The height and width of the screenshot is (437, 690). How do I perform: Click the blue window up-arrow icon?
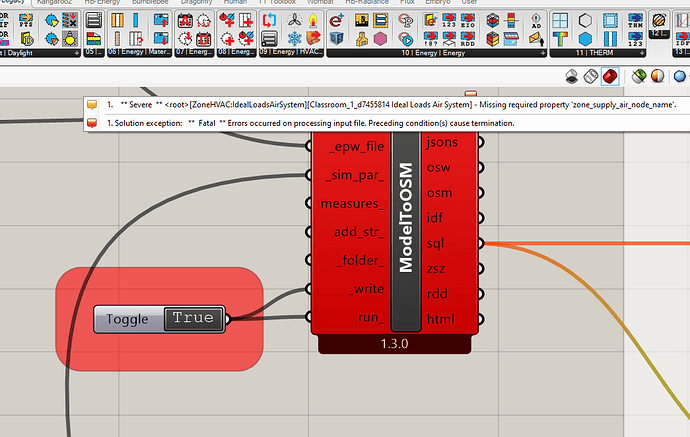point(161,20)
